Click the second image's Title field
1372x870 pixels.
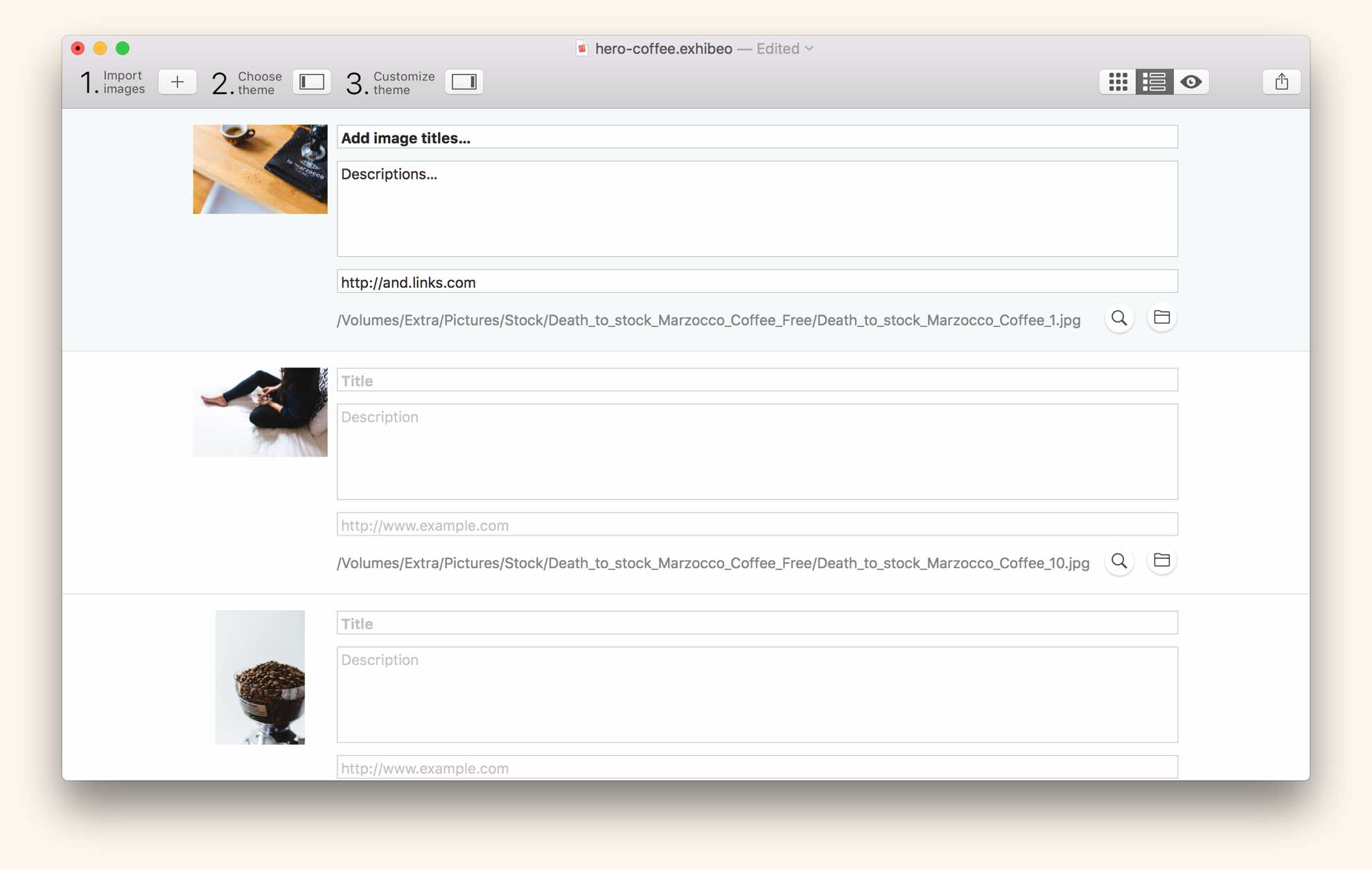[757, 380]
